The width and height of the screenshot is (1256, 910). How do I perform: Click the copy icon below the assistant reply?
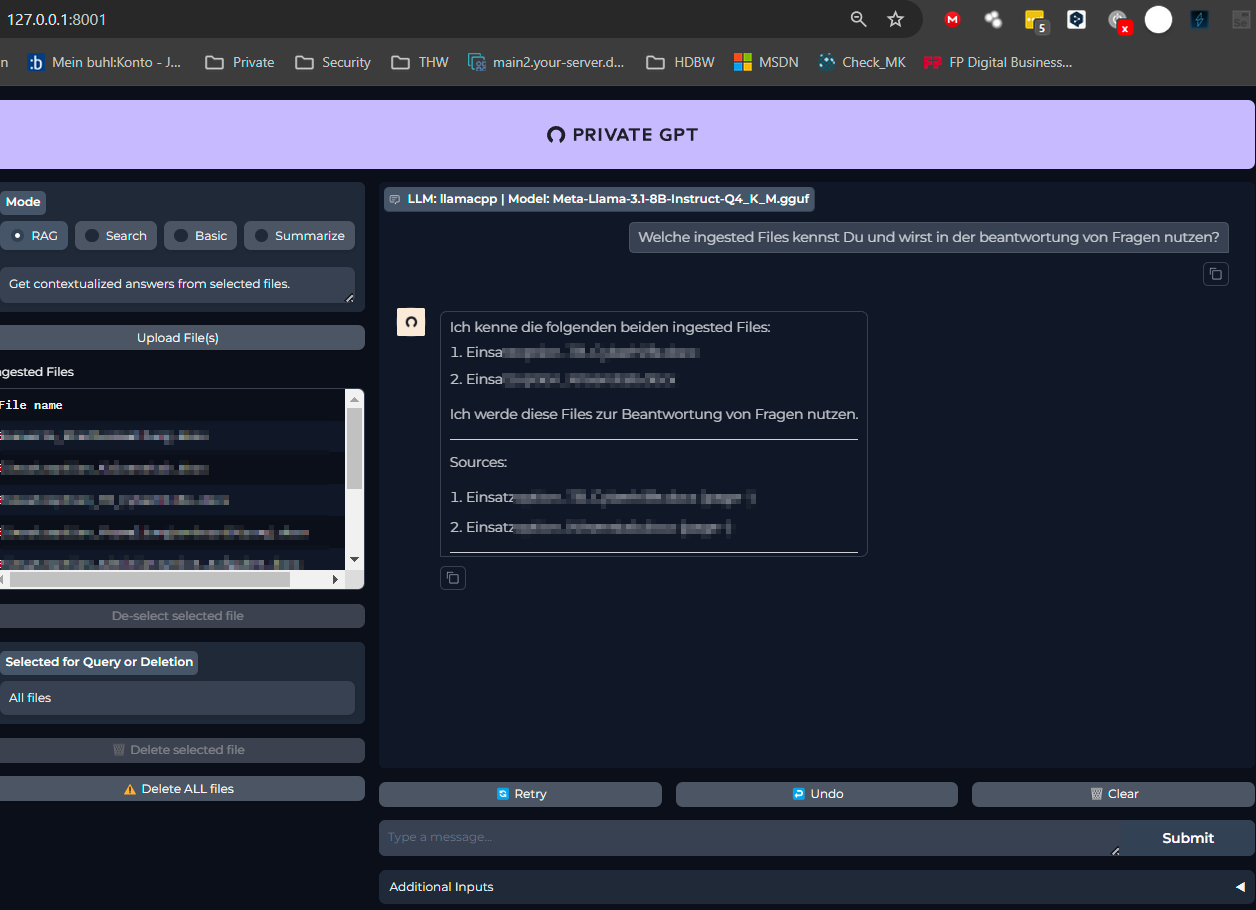pos(453,578)
